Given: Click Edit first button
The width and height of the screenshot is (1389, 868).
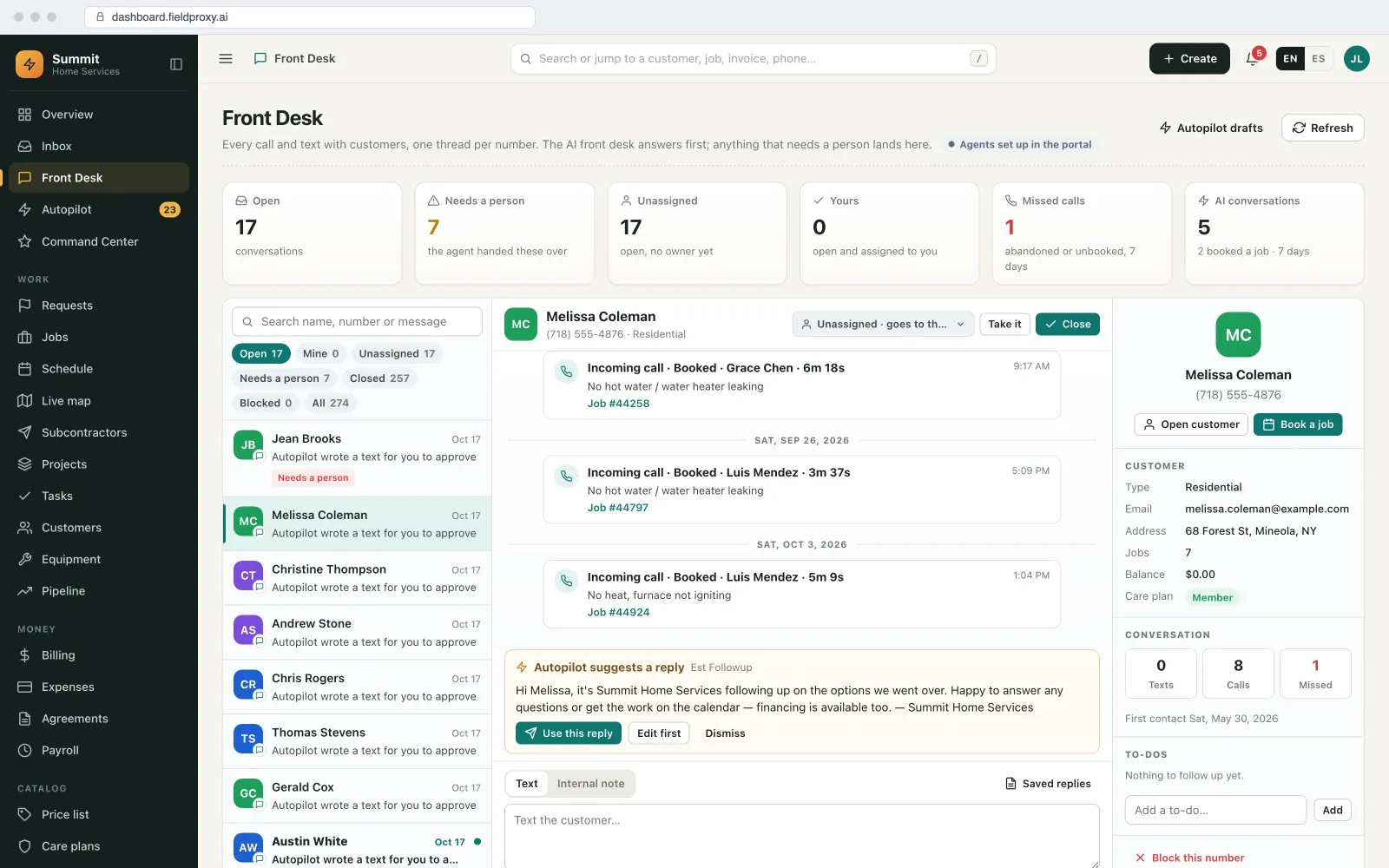Looking at the screenshot, I should pos(659,733).
